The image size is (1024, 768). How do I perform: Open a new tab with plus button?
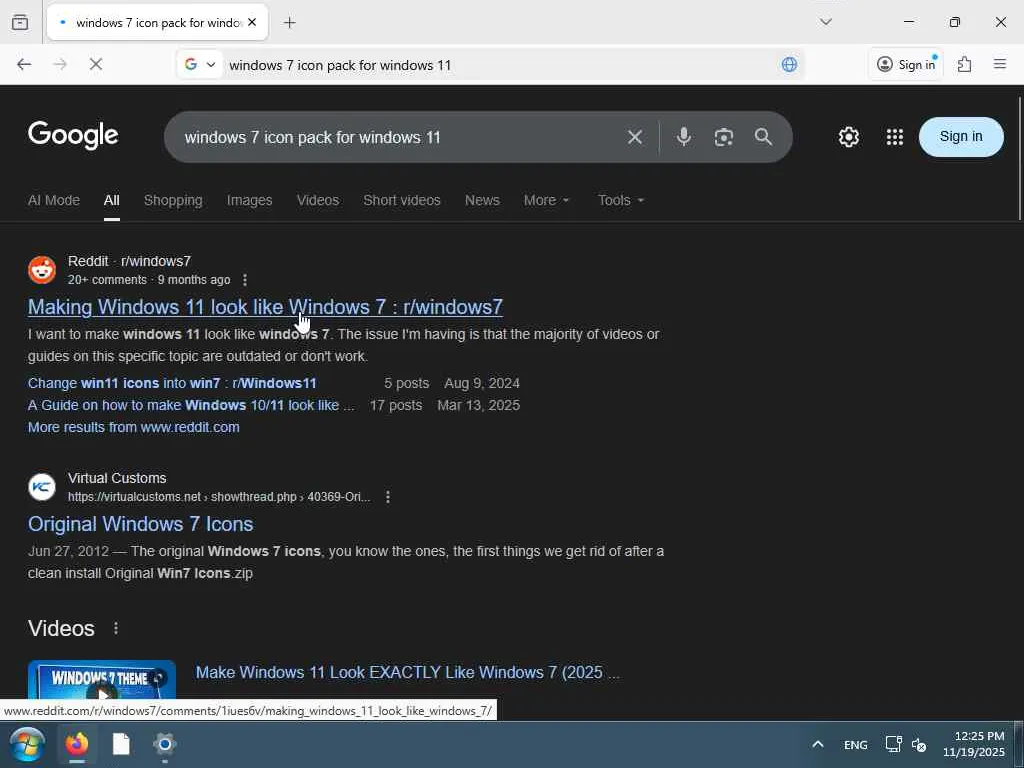point(289,22)
